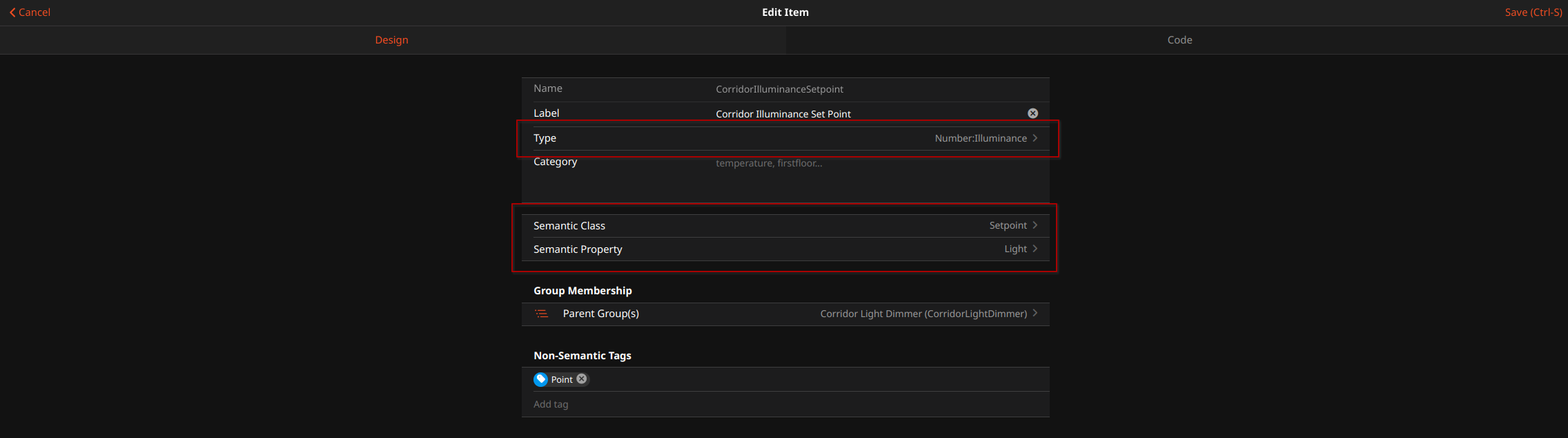The width and height of the screenshot is (1568, 438).
Task: Select the Design tab
Action: pyautogui.click(x=391, y=40)
